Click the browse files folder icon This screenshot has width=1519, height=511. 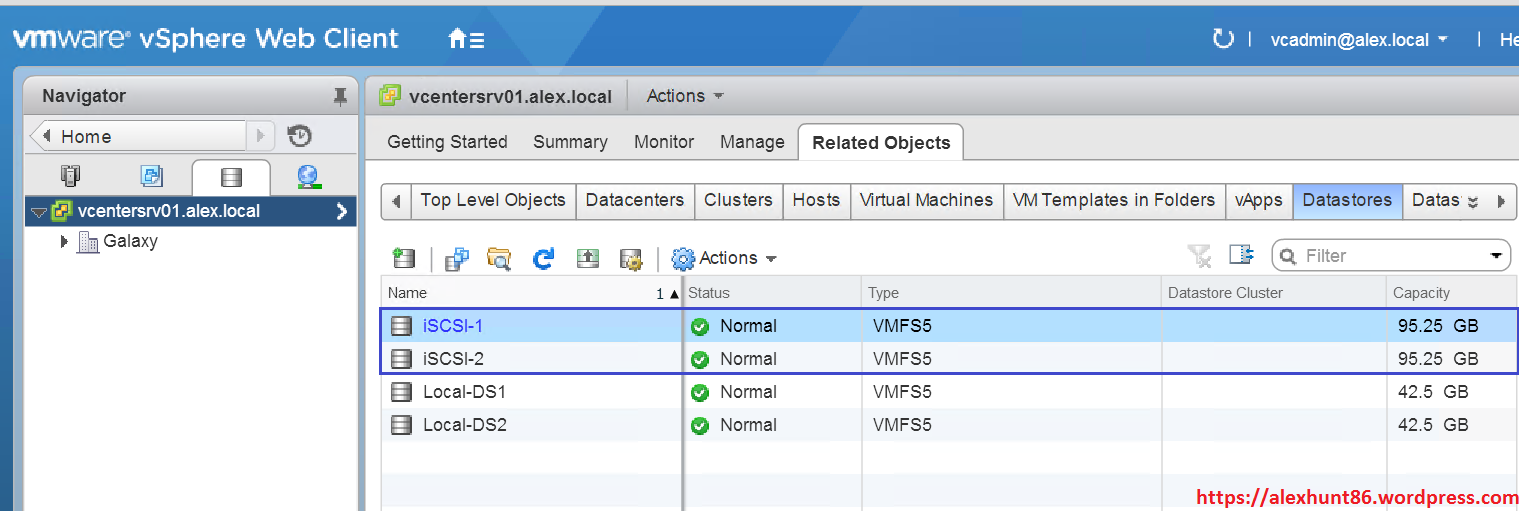499,258
